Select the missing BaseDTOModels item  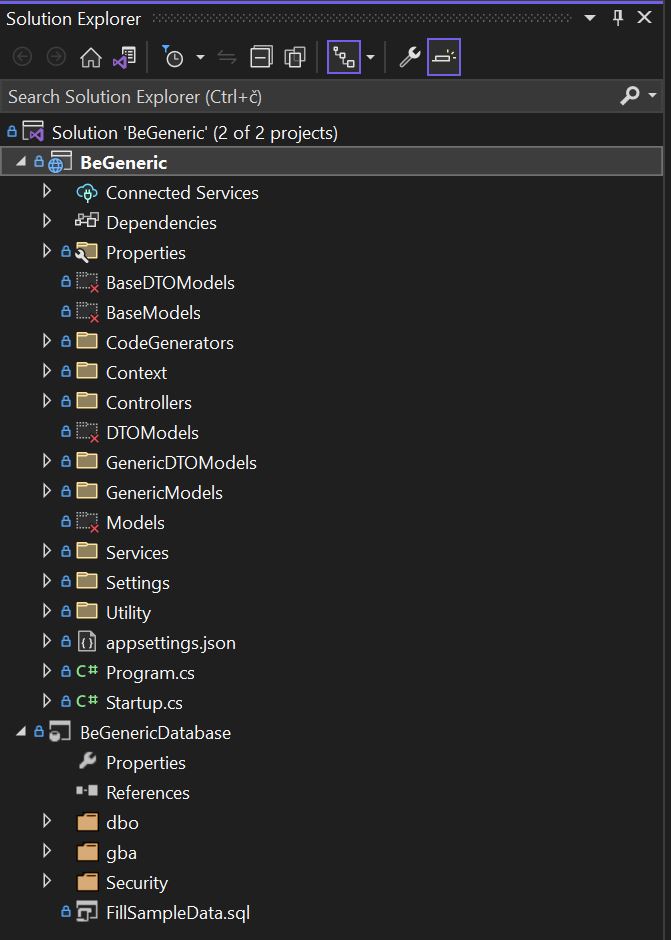[170, 282]
